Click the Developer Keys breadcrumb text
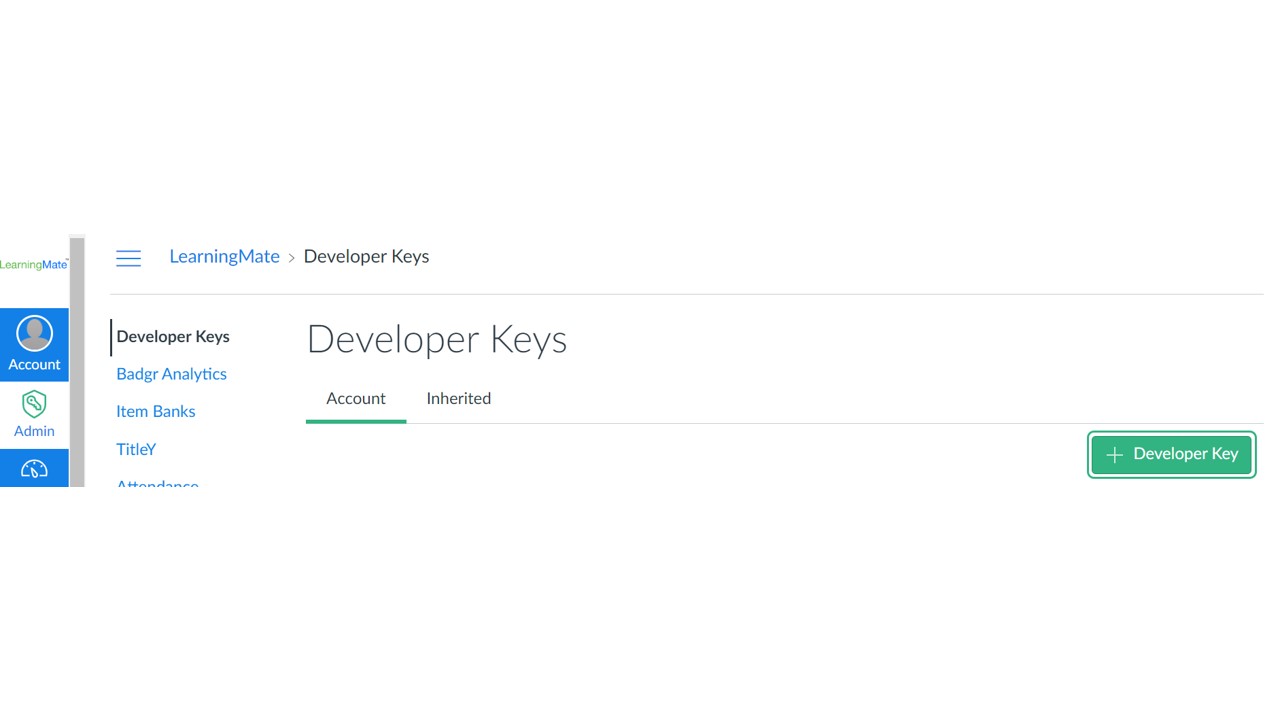The width and height of the screenshot is (1280, 720). 366,256
